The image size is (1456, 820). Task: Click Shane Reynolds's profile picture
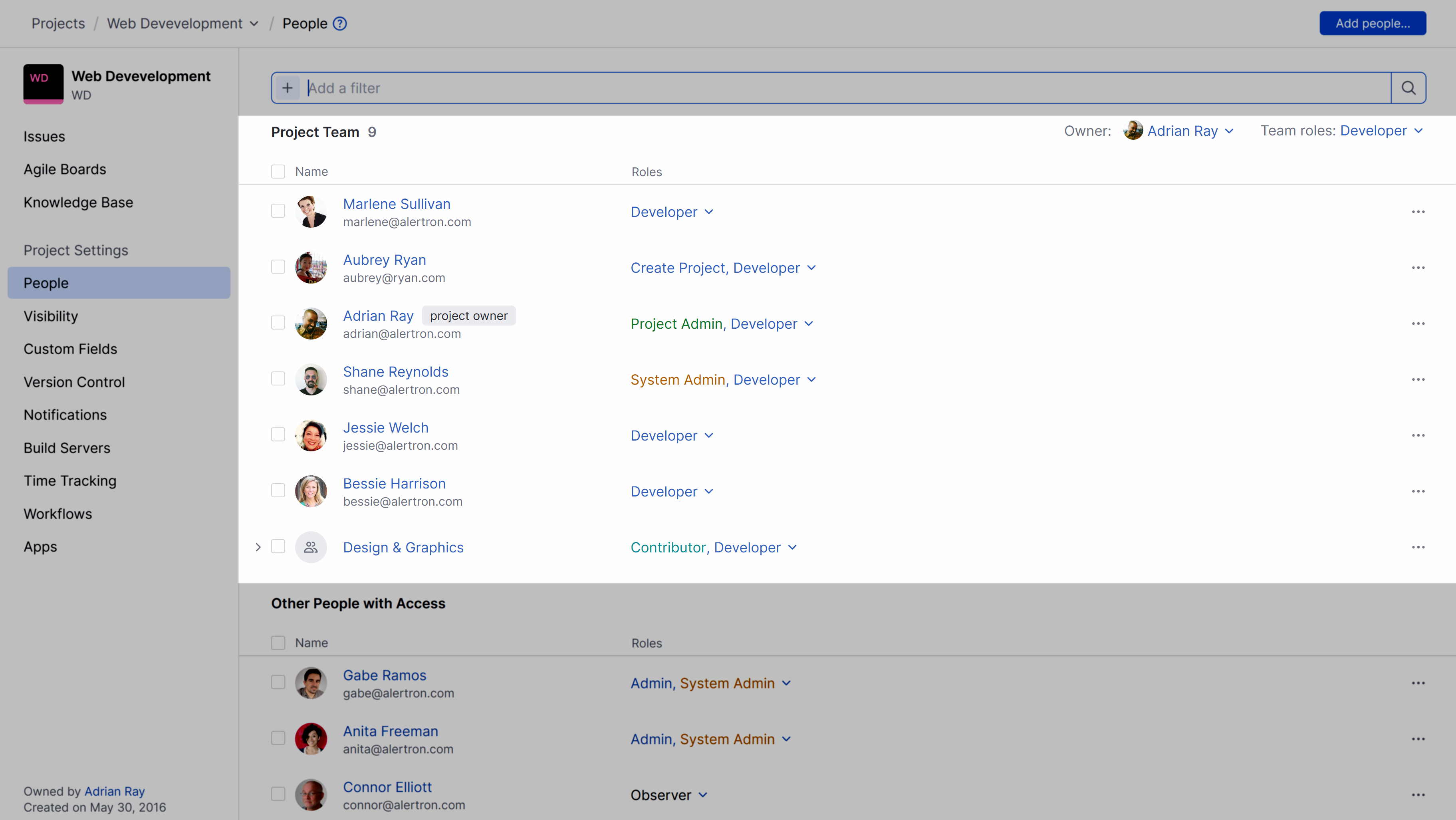pos(311,379)
